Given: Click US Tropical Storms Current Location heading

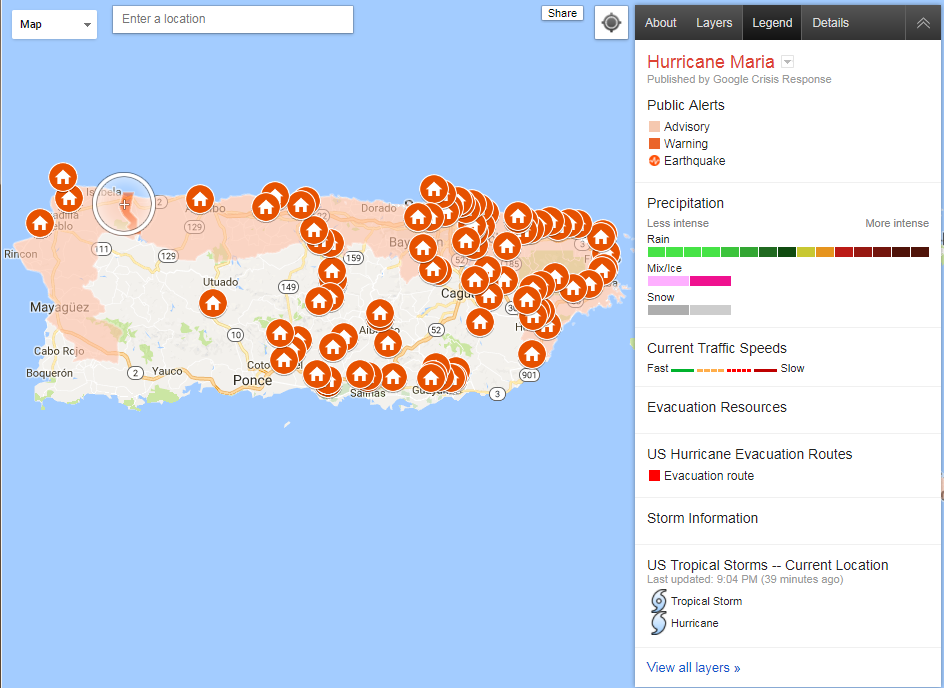Looking at the screenshot, I should pyautogui.click(x=768, y=565).
